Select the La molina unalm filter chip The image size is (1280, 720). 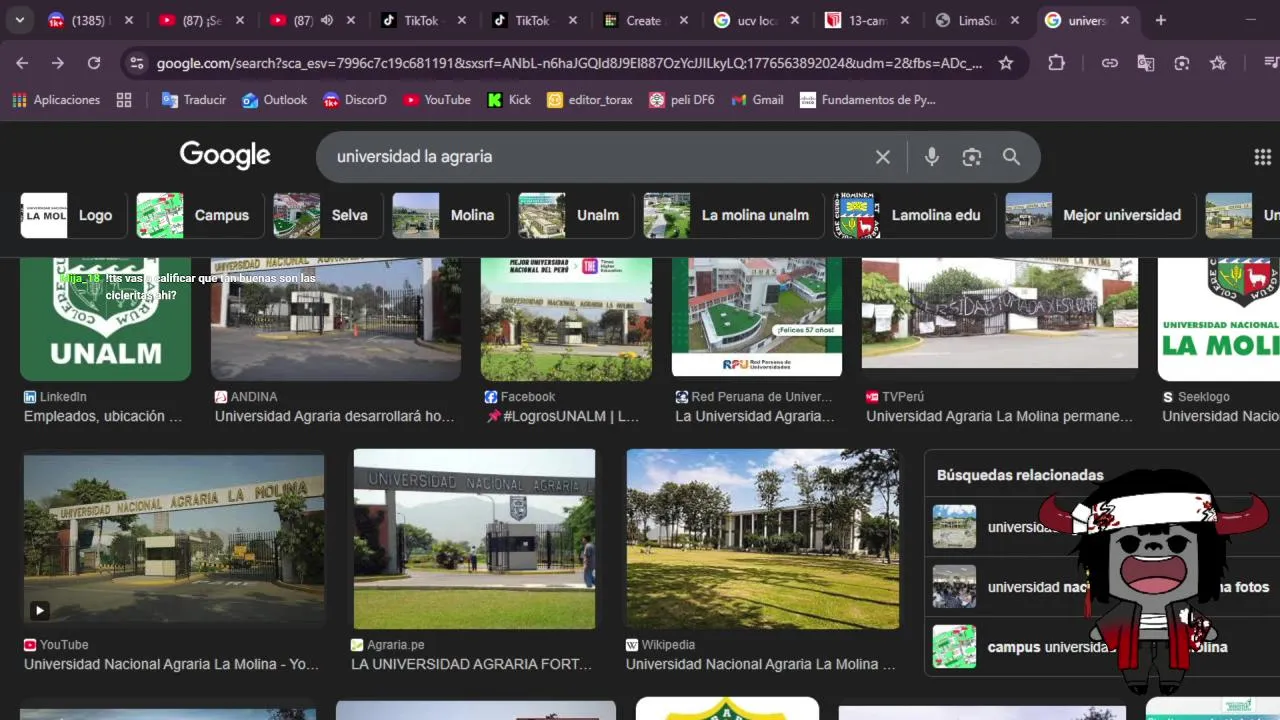point(733,215)
